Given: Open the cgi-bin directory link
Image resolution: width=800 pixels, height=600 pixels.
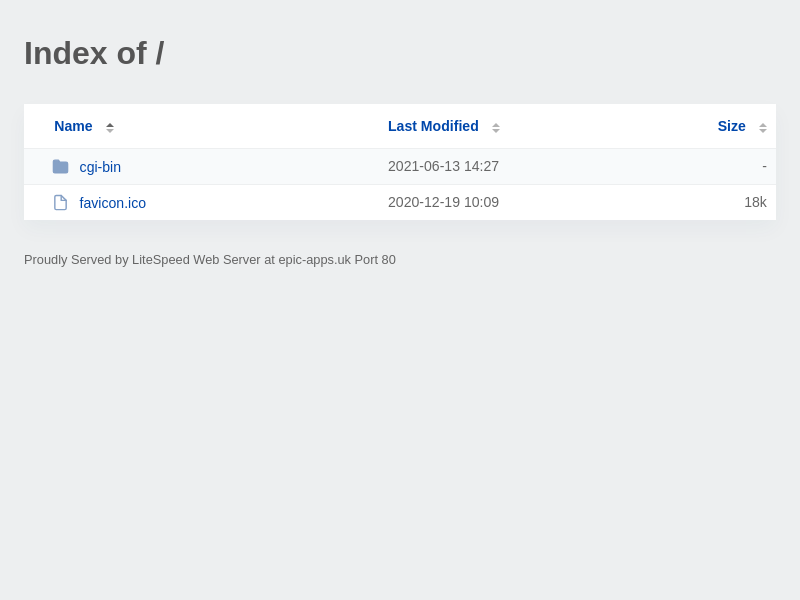Looking at the screenshot, I should pos(100,167).
